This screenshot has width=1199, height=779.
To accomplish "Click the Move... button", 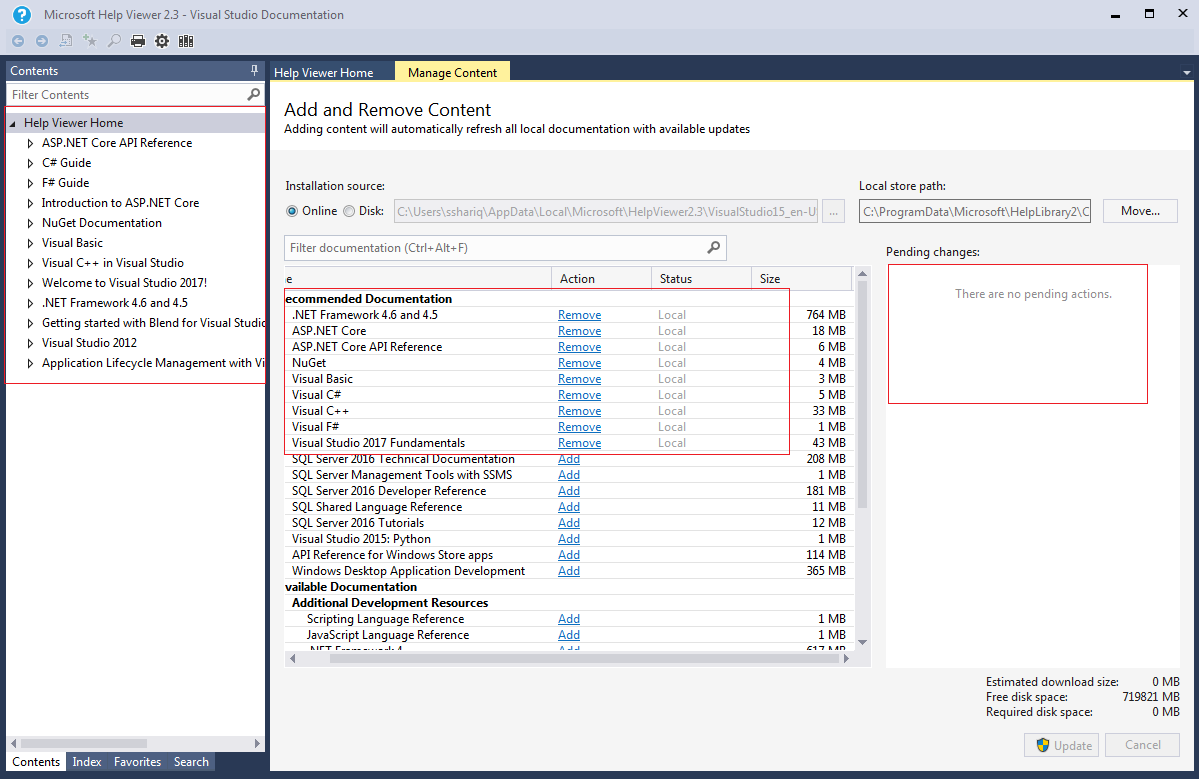I will pos(1140,211).
